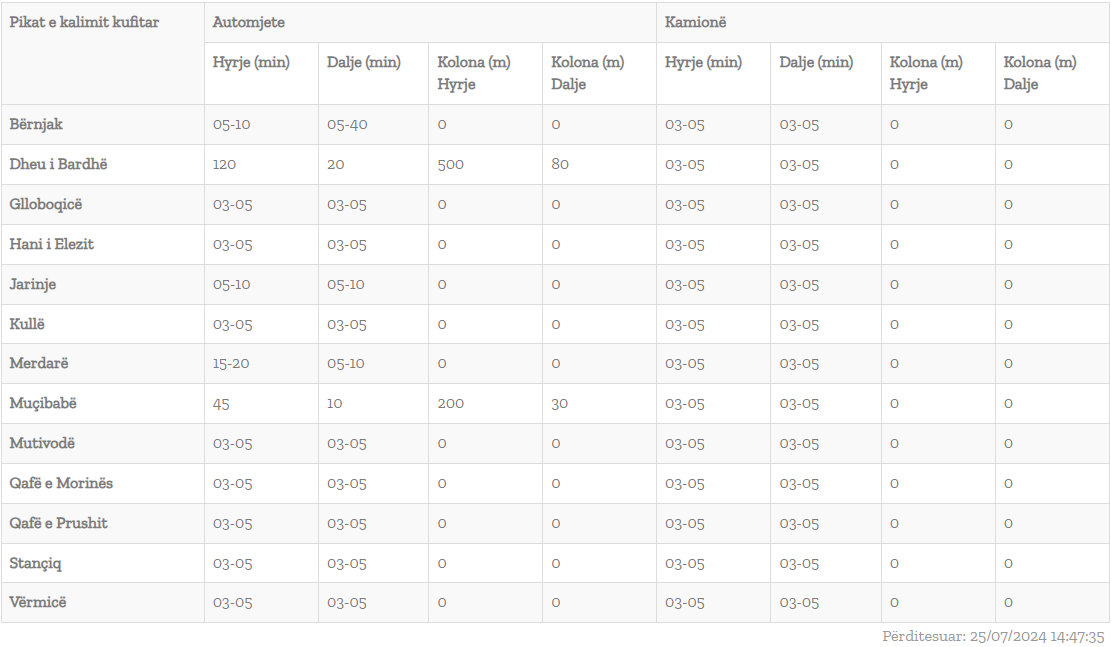
Task: Click the 45 entry time for Muçibabë
Action: (x=221, y=404)
